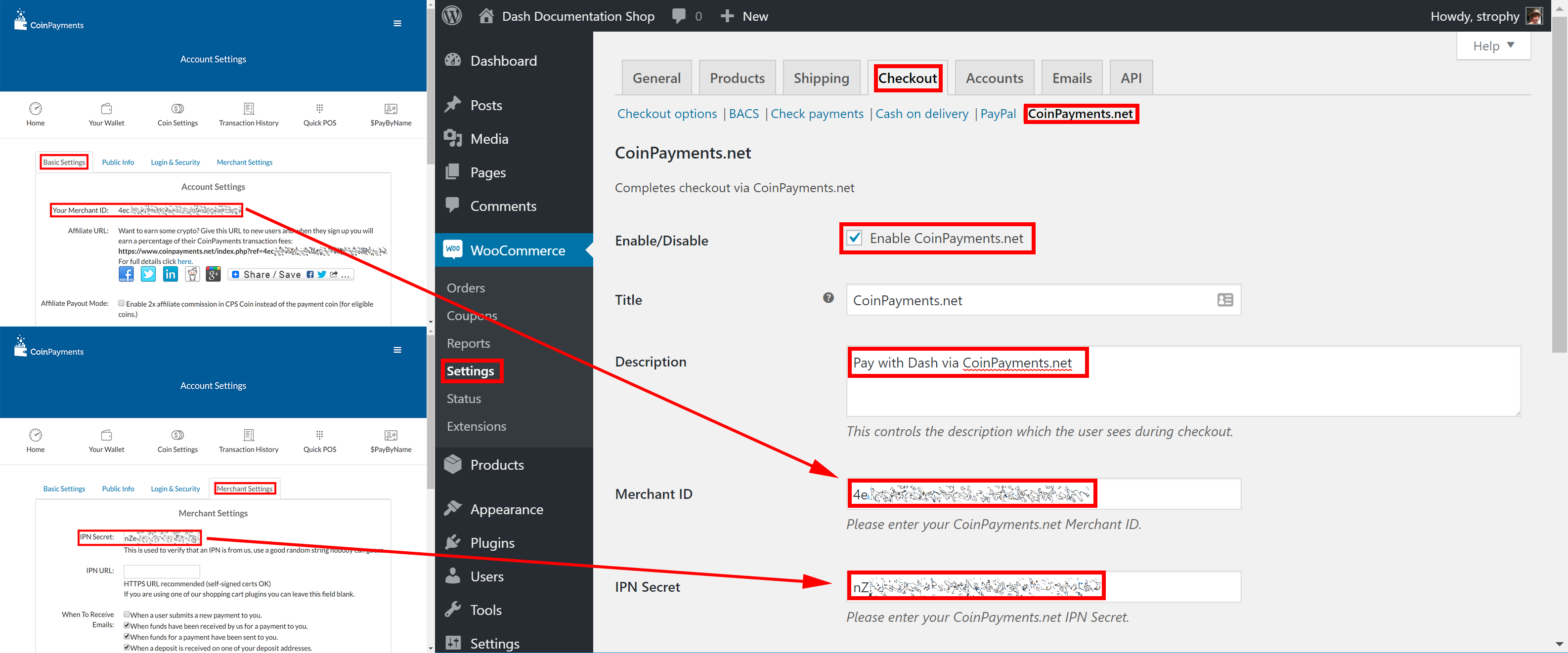Click $PayByName icon in upper CoinPayments panel
The image size is (1568, 653).
point(391,109)
